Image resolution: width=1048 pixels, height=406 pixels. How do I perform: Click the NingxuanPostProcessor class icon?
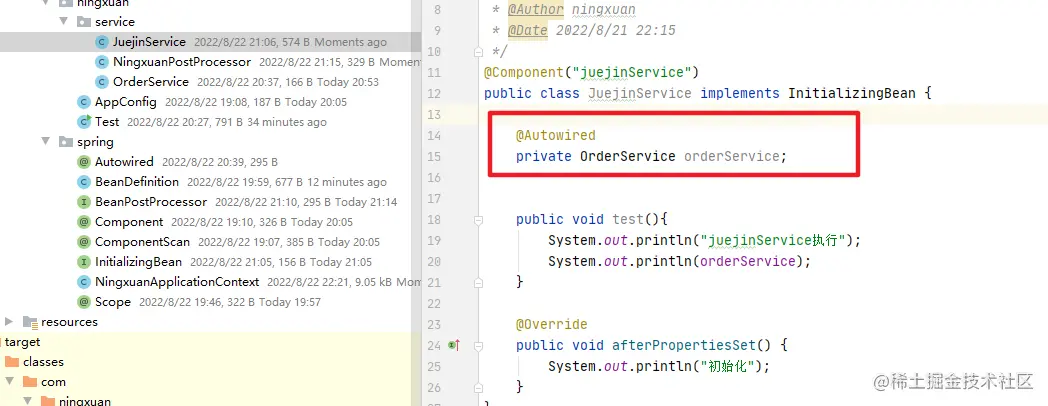[102, 62]
